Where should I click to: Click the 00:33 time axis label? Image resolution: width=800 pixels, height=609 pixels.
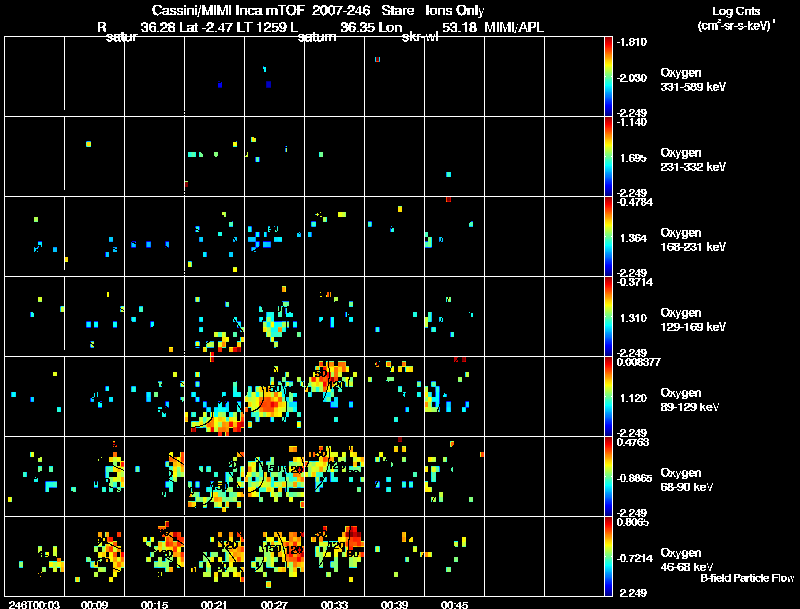pyautogui.click(x=334, y=605)
